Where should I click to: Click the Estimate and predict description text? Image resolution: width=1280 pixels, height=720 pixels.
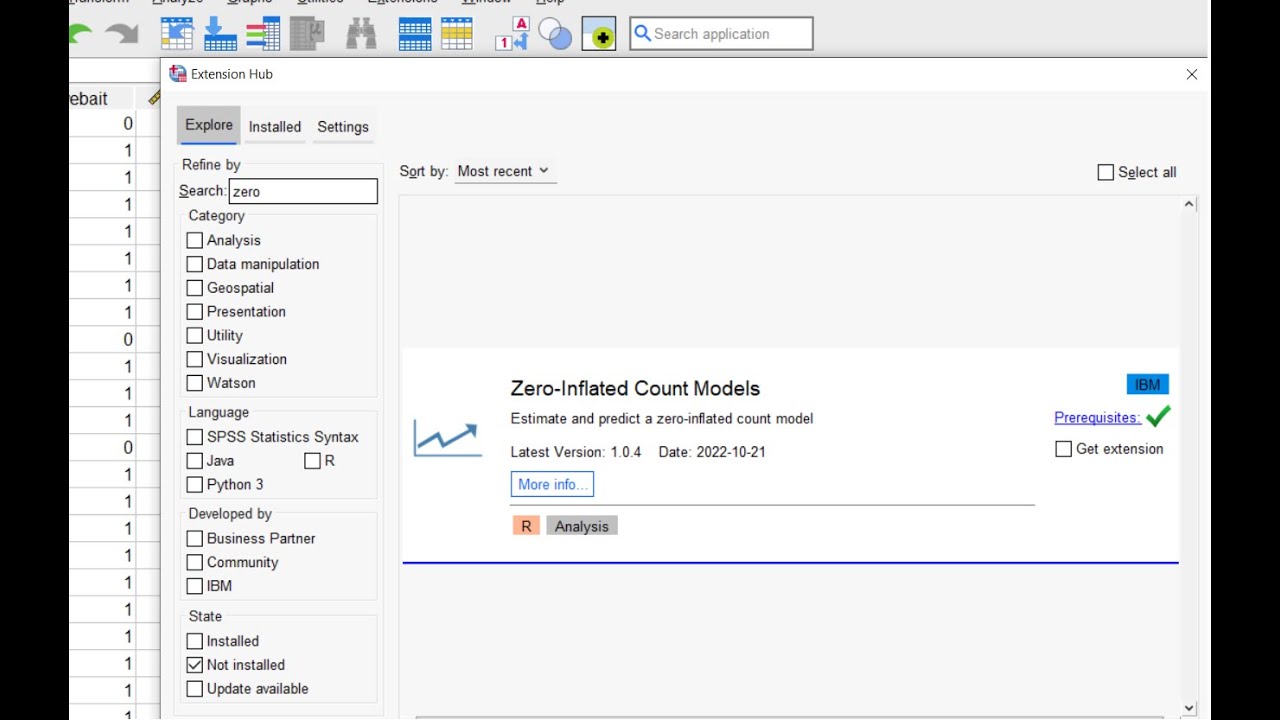click(x=662, y=419)
